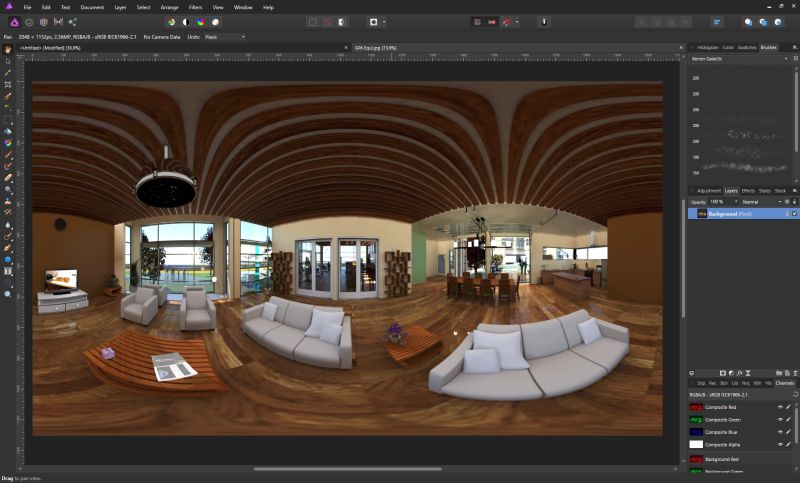800x483 pixels.
Task: Select the Color Picker tool in left toolbar
Action: point(8,72)
